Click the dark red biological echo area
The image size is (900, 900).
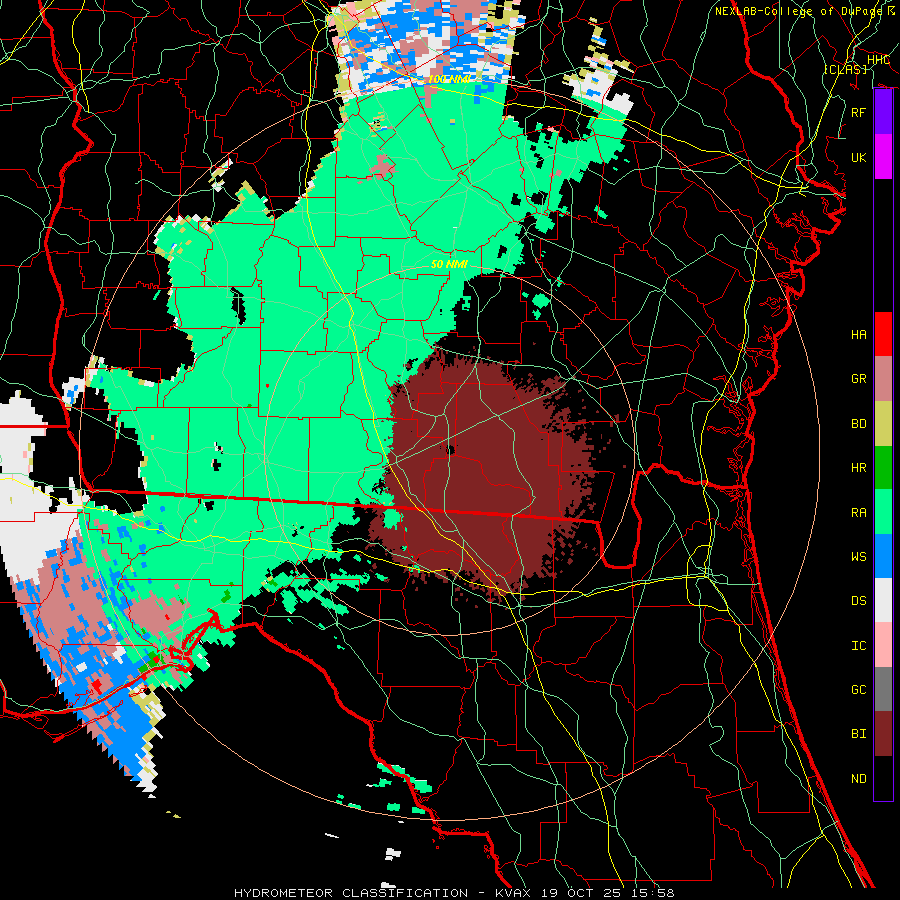pyautogui.click(x=488, y=476)
